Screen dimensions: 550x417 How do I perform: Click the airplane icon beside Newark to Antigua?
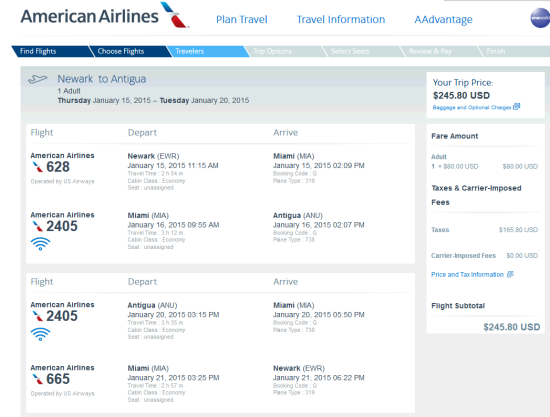coord(38,79)
